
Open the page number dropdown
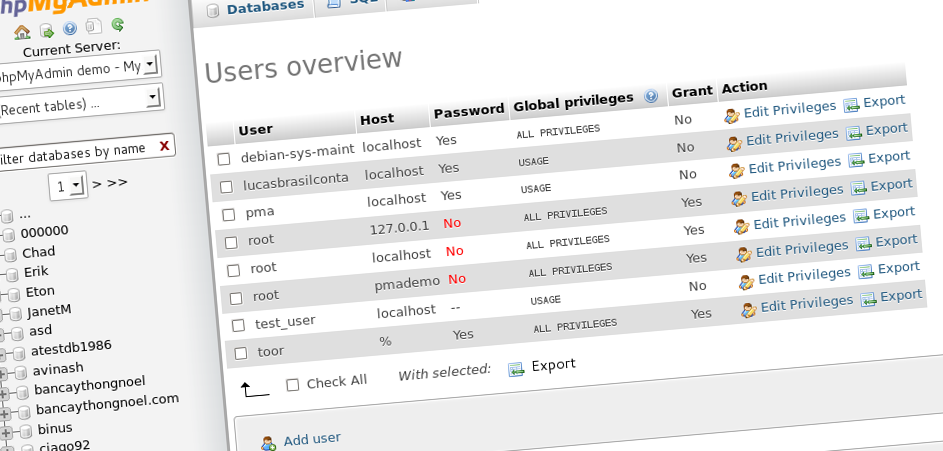coord(68,186)
